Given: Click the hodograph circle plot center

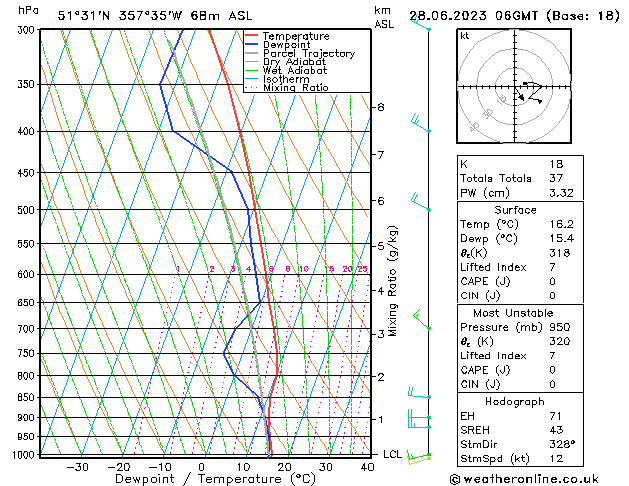Looking at the screenshot, I should (x=517, y=88).
